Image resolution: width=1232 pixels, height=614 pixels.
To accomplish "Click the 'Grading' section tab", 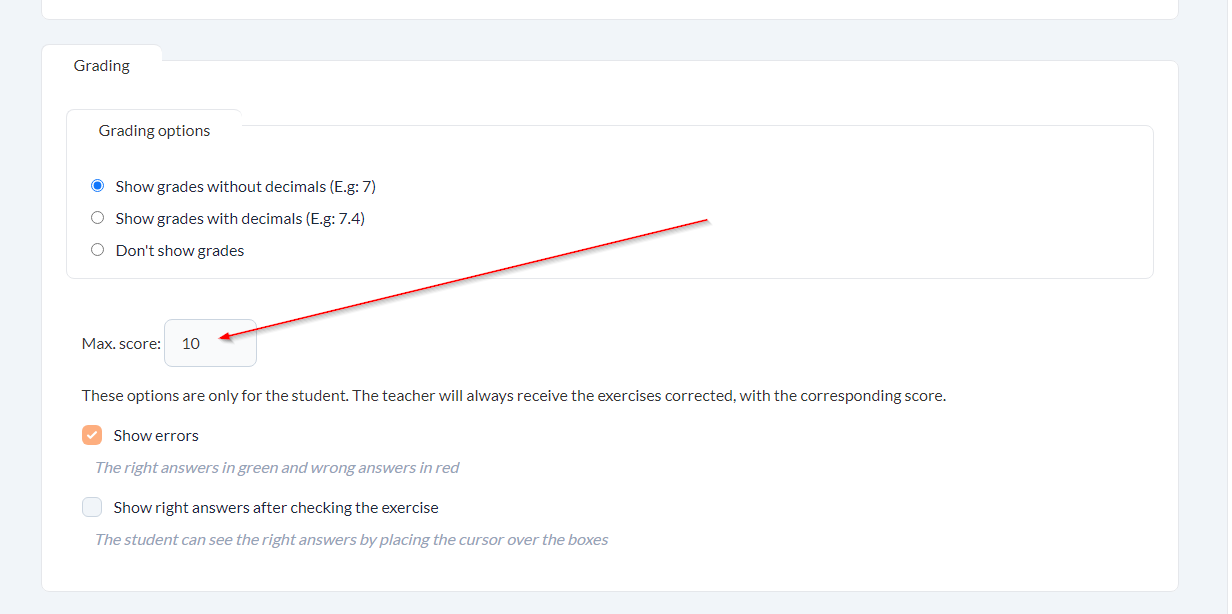I will (x=102, y=66).
